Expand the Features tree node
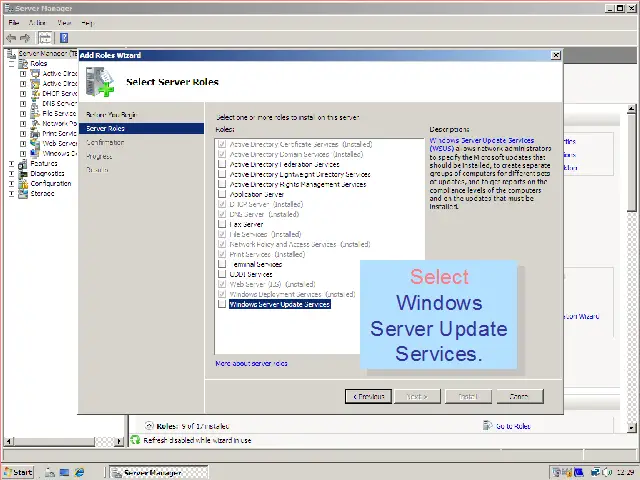Screen dimensions: 640x480 [11, 164]
